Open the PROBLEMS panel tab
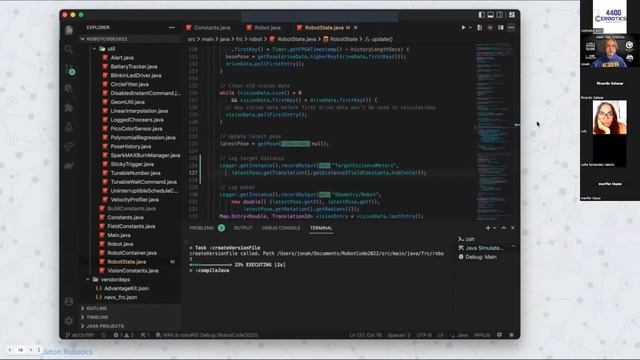Image resolution: width=640 pixels, height=360 pixels. click(202, 228)
